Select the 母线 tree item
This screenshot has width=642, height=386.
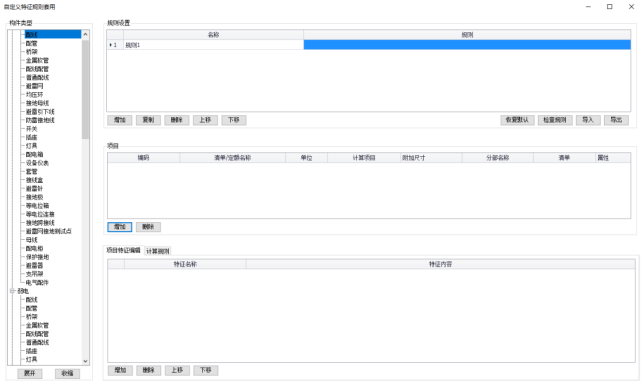point(32,240)
